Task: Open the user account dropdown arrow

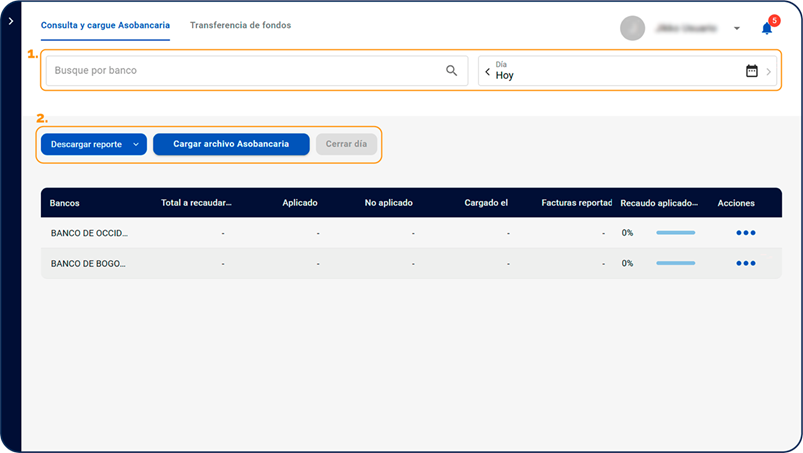Action: (x=737, y=28)
